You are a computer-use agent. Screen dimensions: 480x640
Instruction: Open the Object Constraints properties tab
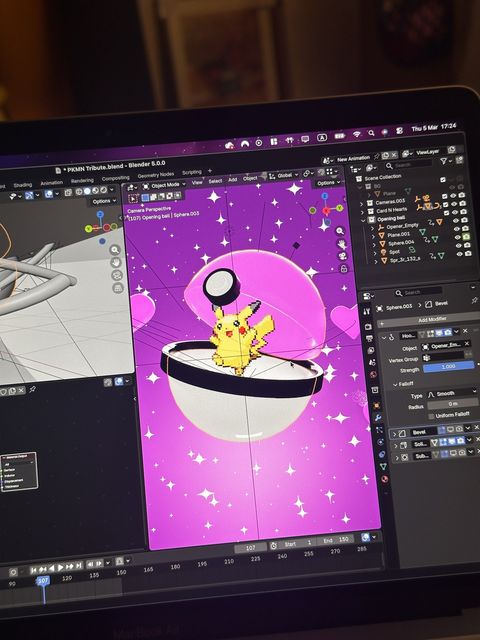pos(382,453)
